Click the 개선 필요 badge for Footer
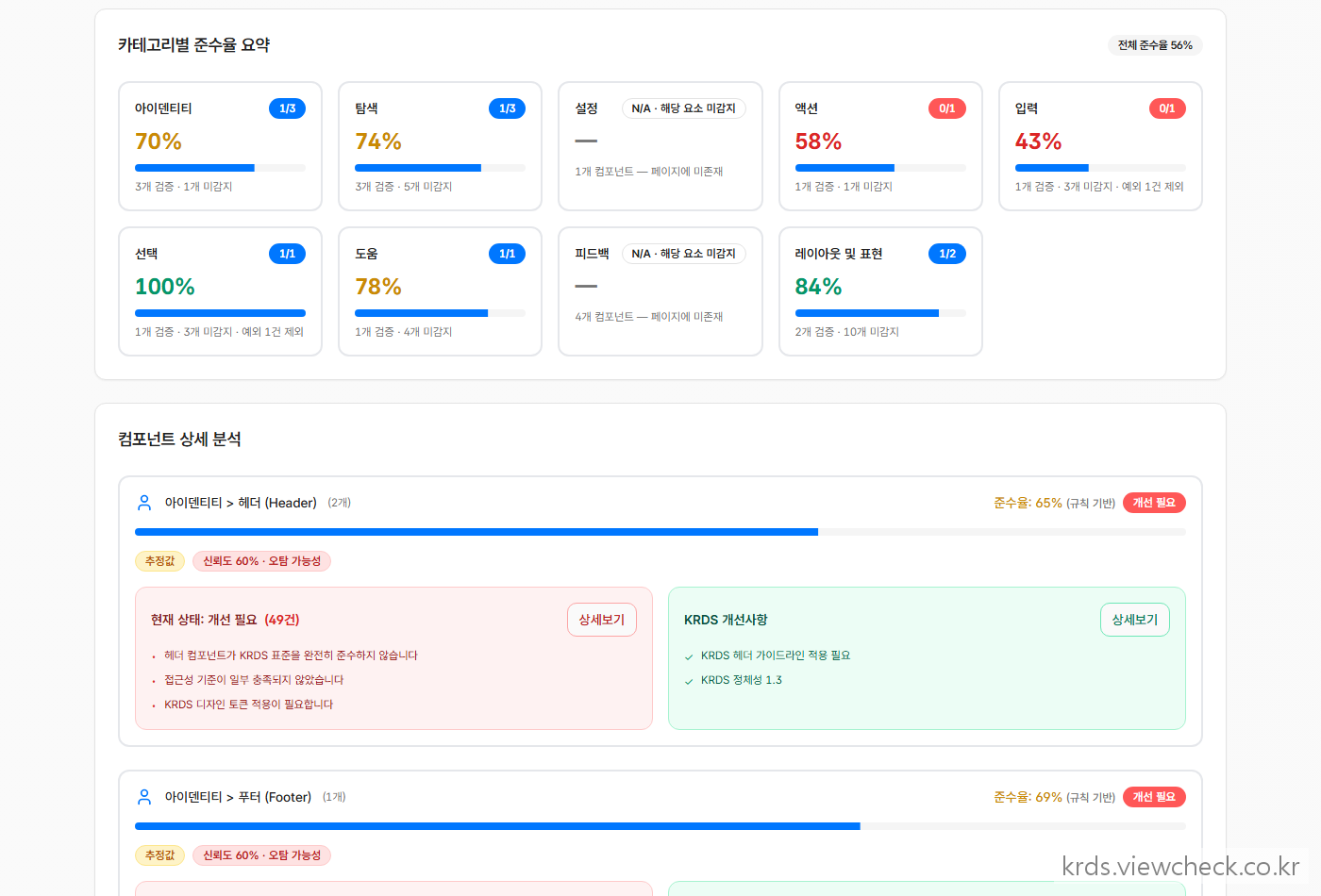Screen dimensions: 1321x896 pos(1154,797)
